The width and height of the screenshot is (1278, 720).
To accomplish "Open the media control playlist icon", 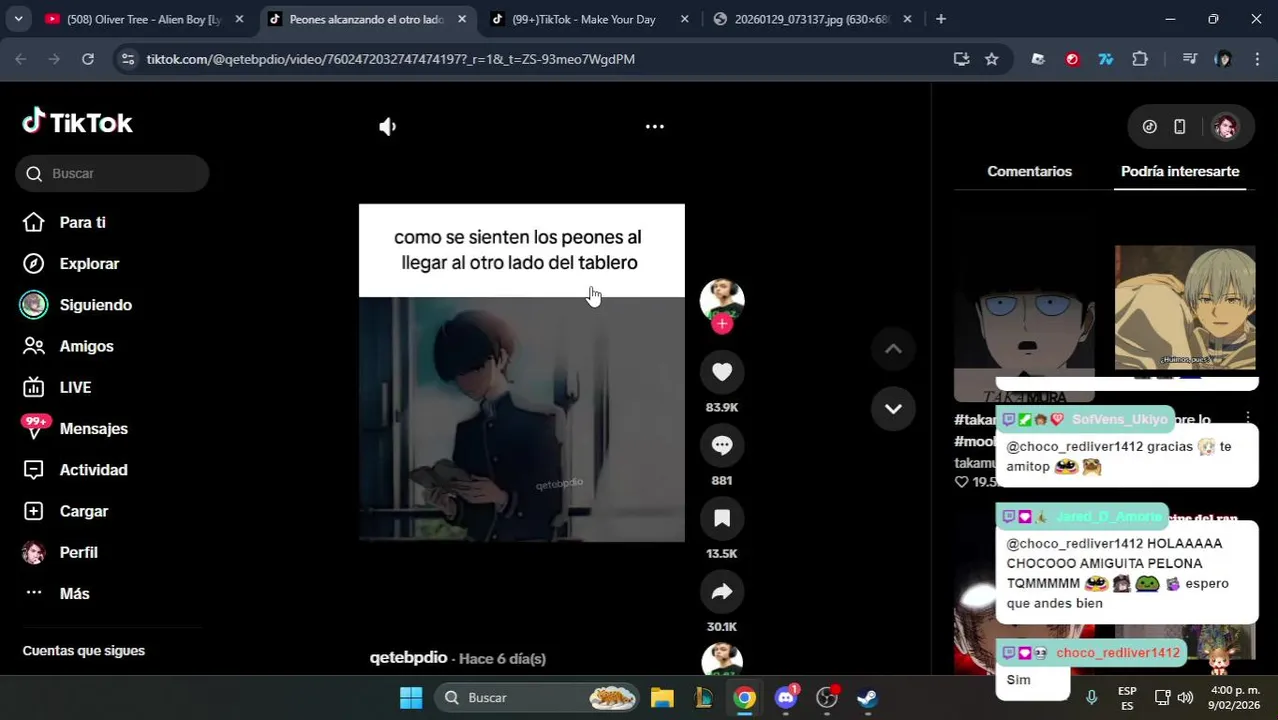I will click(1189, 59).
